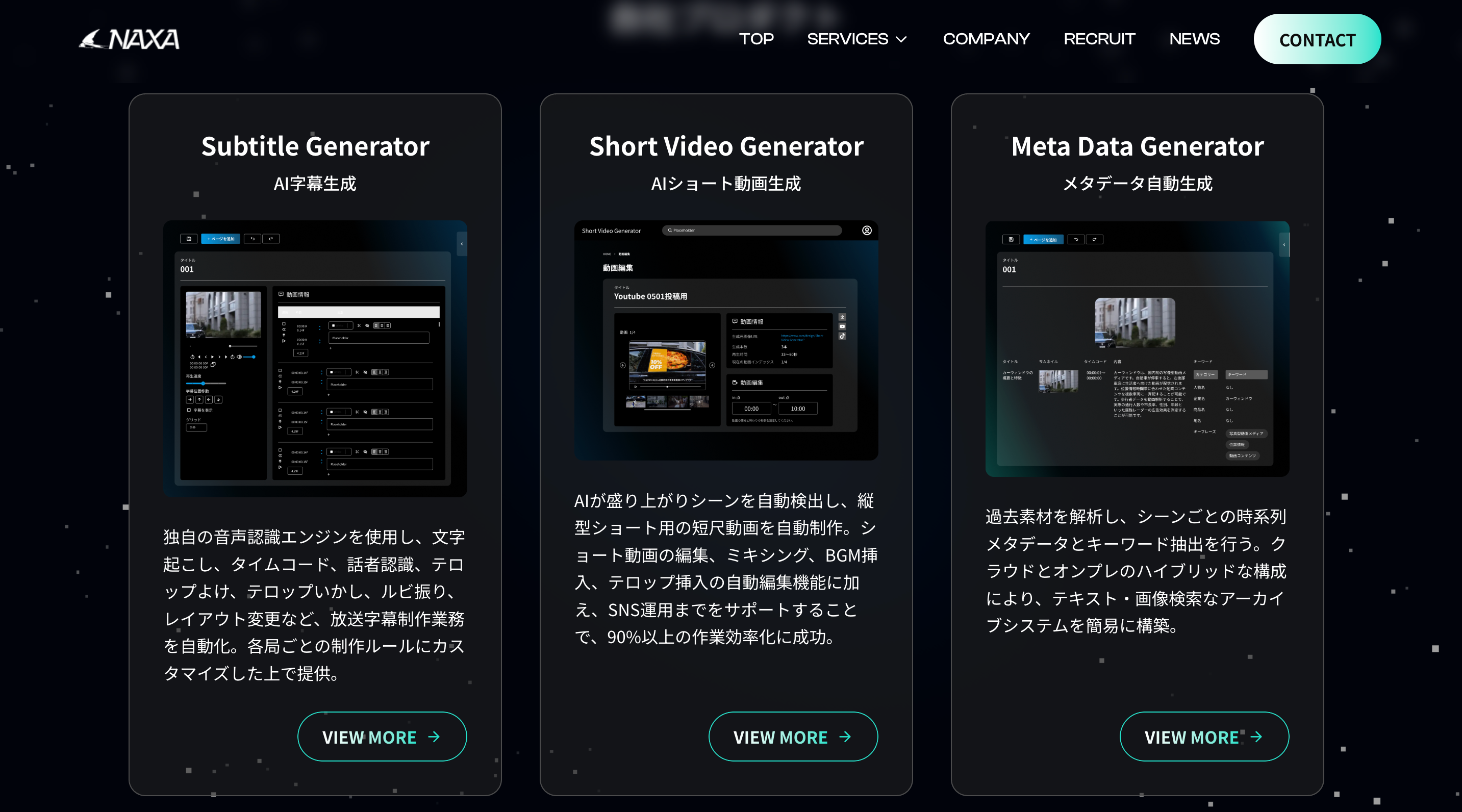Click YouTube icon in Short Video Generator preview

[842, 326]
